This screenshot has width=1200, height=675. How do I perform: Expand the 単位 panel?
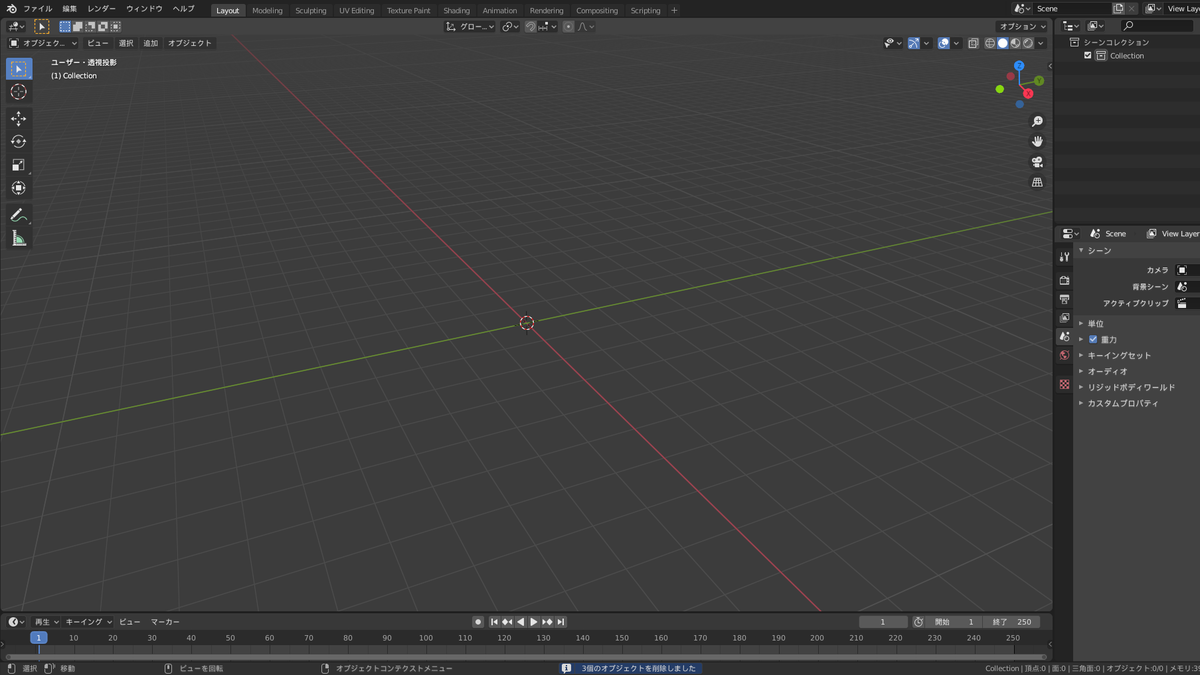pos(1096,324)
